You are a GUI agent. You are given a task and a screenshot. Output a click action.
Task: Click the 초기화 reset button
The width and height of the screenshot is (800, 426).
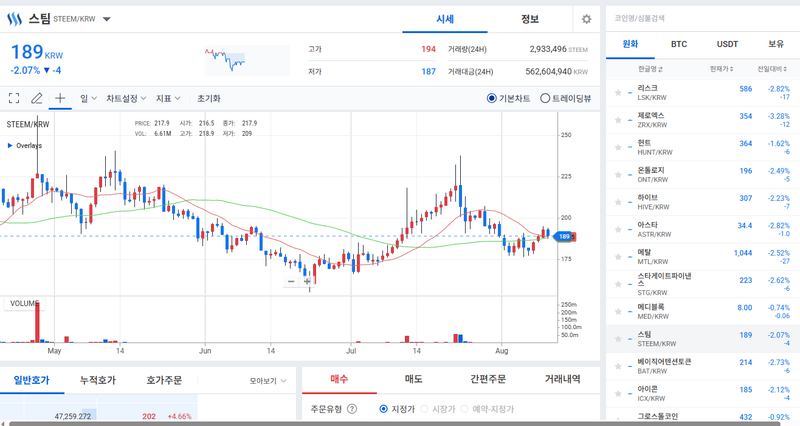(x=208, y=98)
